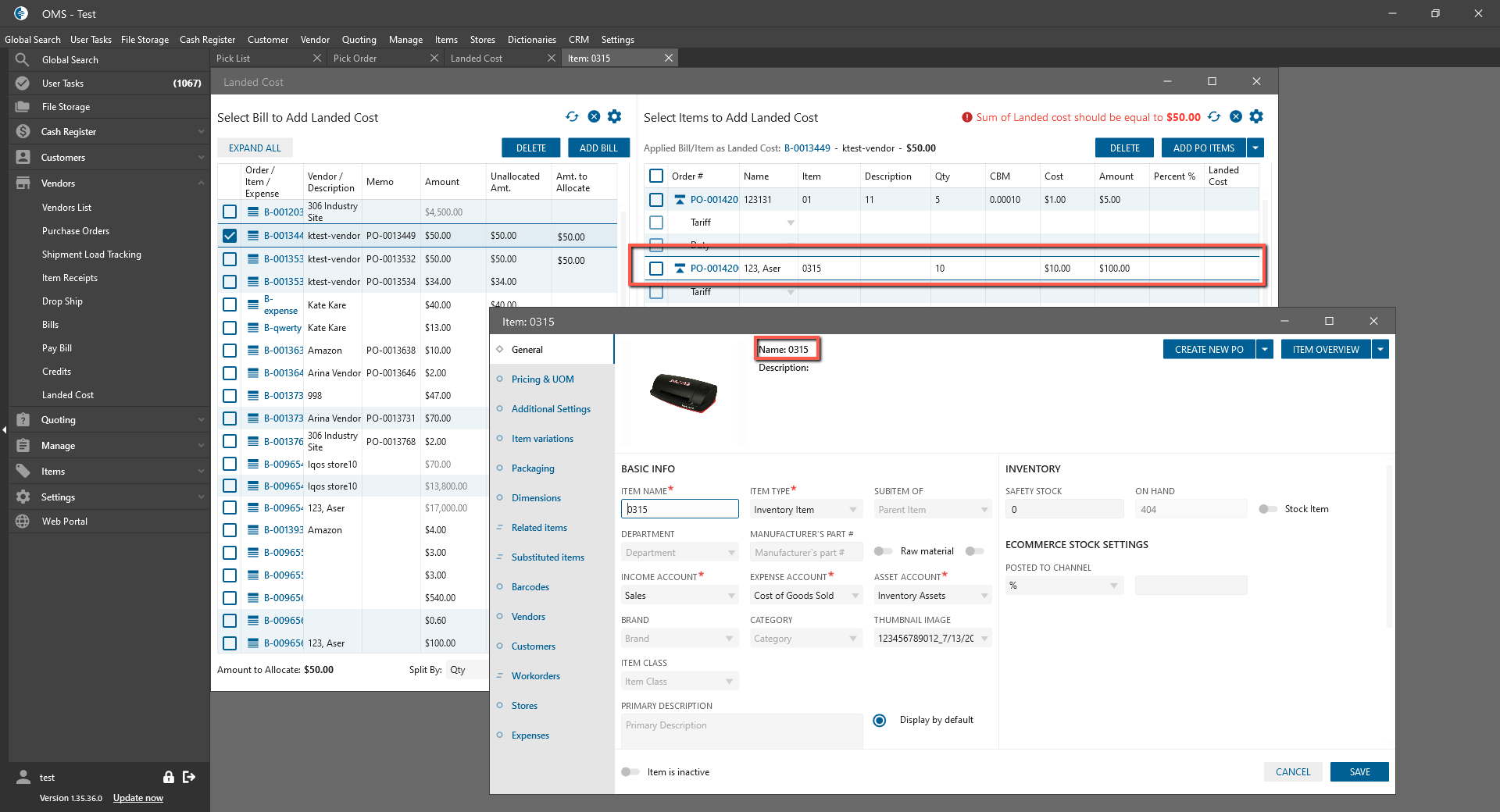Toggle the Item is inactive switch
This screenshot has width=1500, height=812.
point(630,772)
